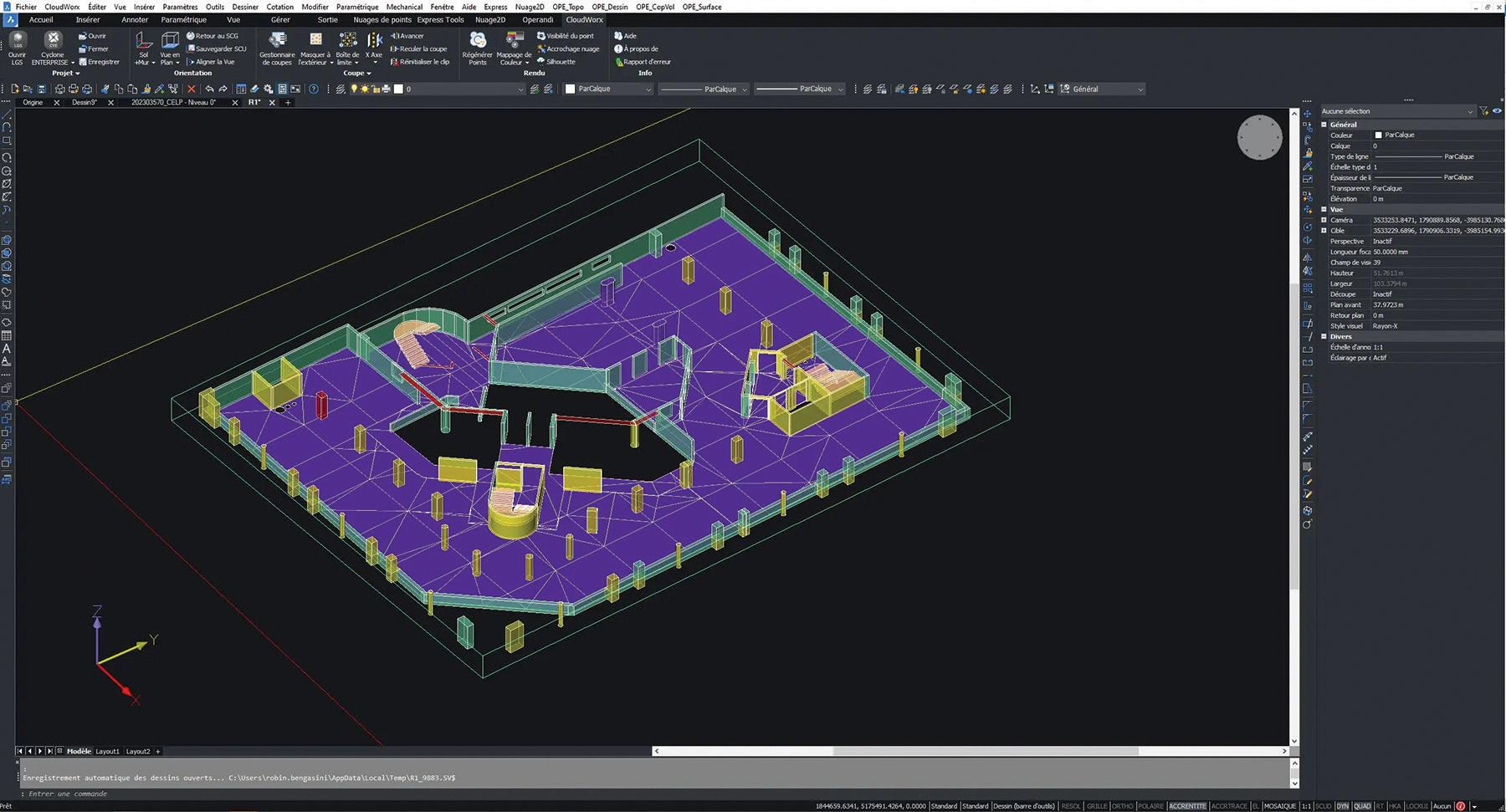Click the Undo arrow icon
The width and height of the screenshot is (1506, 812).
pyautogui.click(x=209, y=89)
